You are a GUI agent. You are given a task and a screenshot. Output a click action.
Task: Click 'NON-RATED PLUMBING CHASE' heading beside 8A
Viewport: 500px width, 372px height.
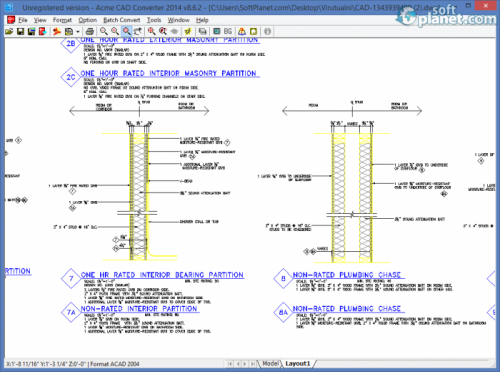click(x=347, y=309)
